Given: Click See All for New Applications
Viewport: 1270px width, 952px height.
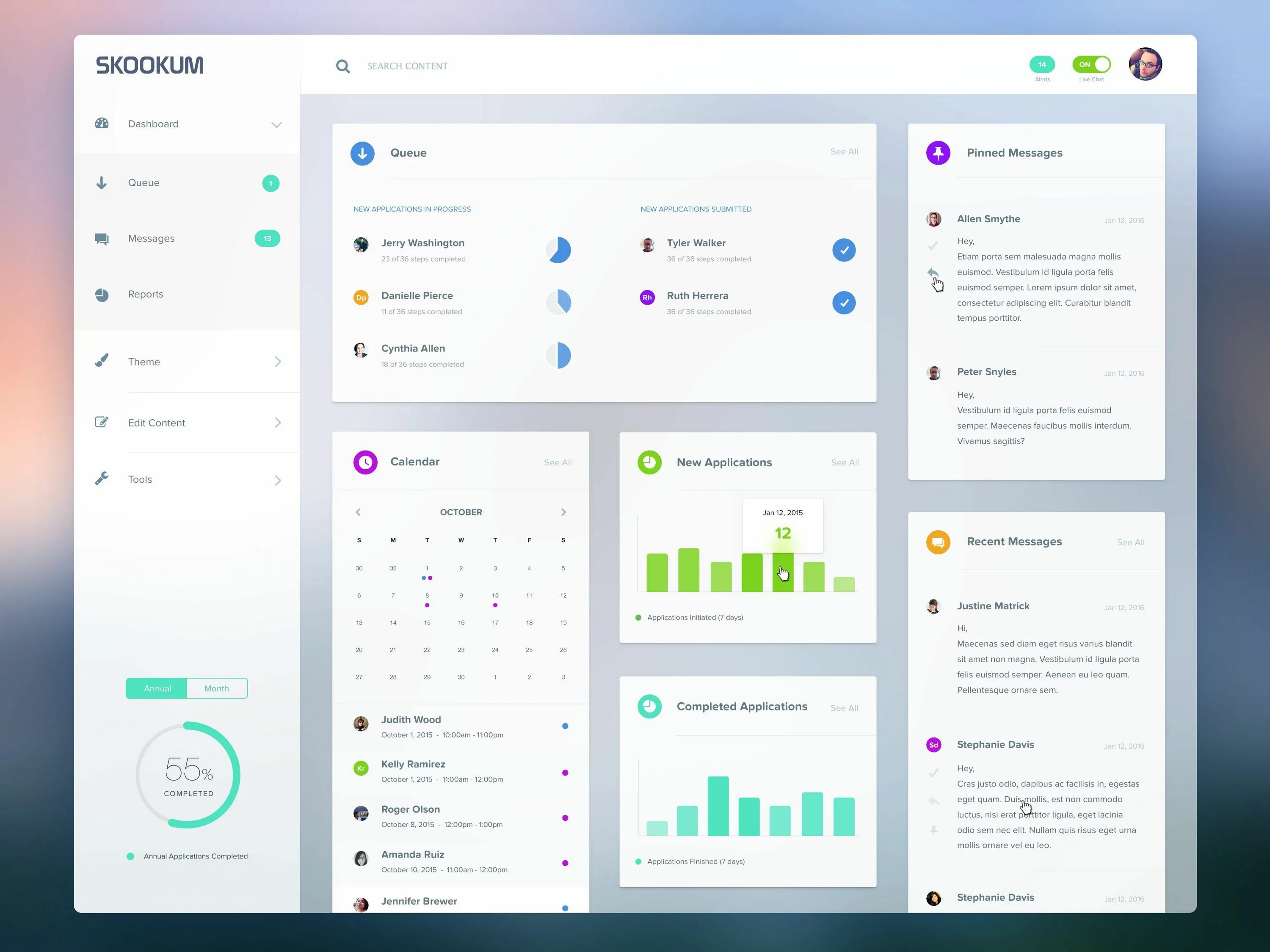Looking at the screenshot, I should coord(844,462).
